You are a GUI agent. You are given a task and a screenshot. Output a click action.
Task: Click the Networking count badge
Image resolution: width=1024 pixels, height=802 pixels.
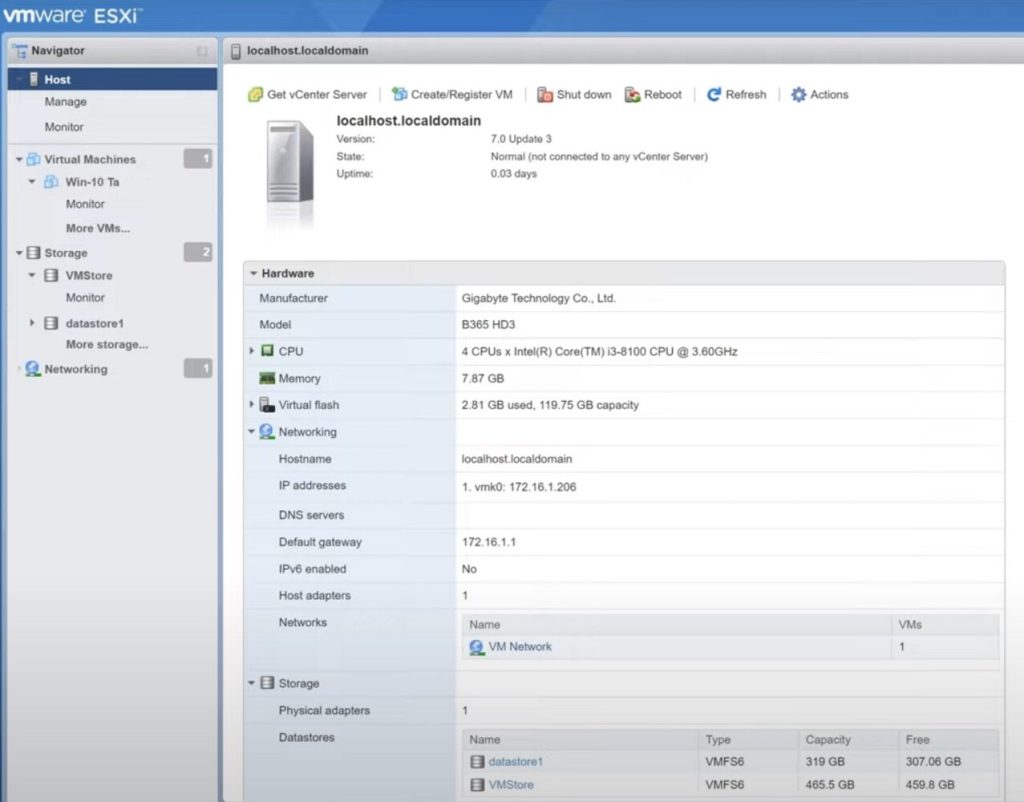pyautogui.click(x=198, y=368)
